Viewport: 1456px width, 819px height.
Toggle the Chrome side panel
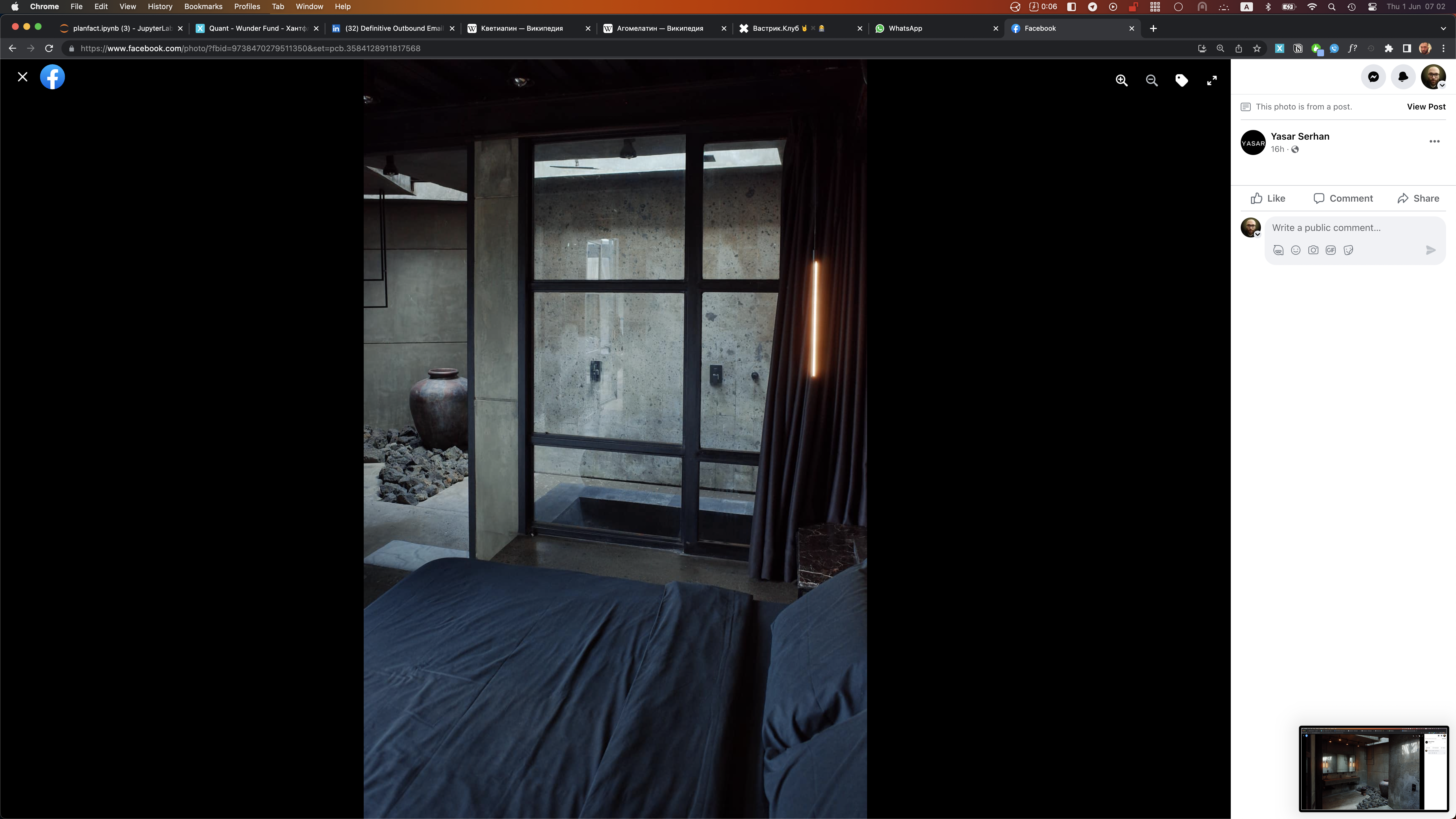pos(1406,49)
